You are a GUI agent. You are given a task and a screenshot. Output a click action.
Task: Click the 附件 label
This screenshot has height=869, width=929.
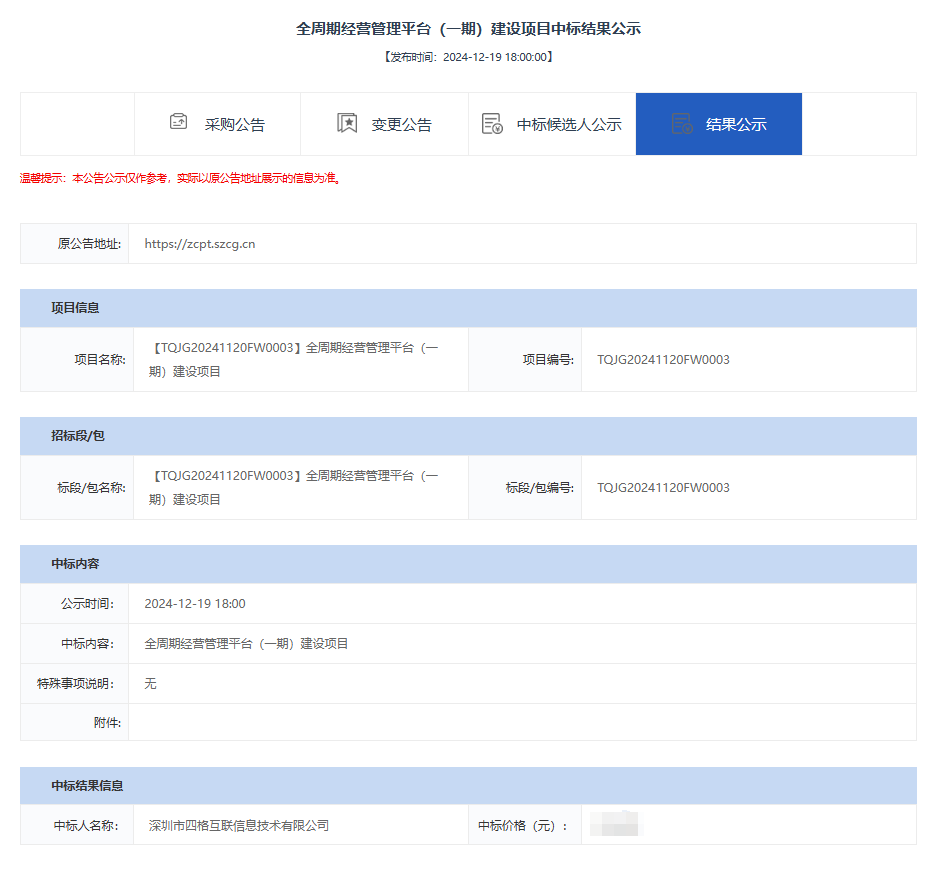pyautogui.click(x=107, y=723)
